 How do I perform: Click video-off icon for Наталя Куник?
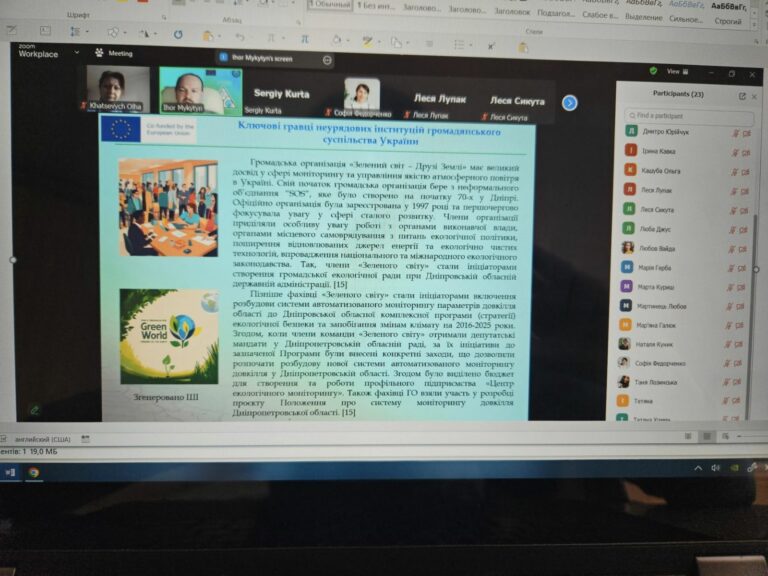[739, 345]
